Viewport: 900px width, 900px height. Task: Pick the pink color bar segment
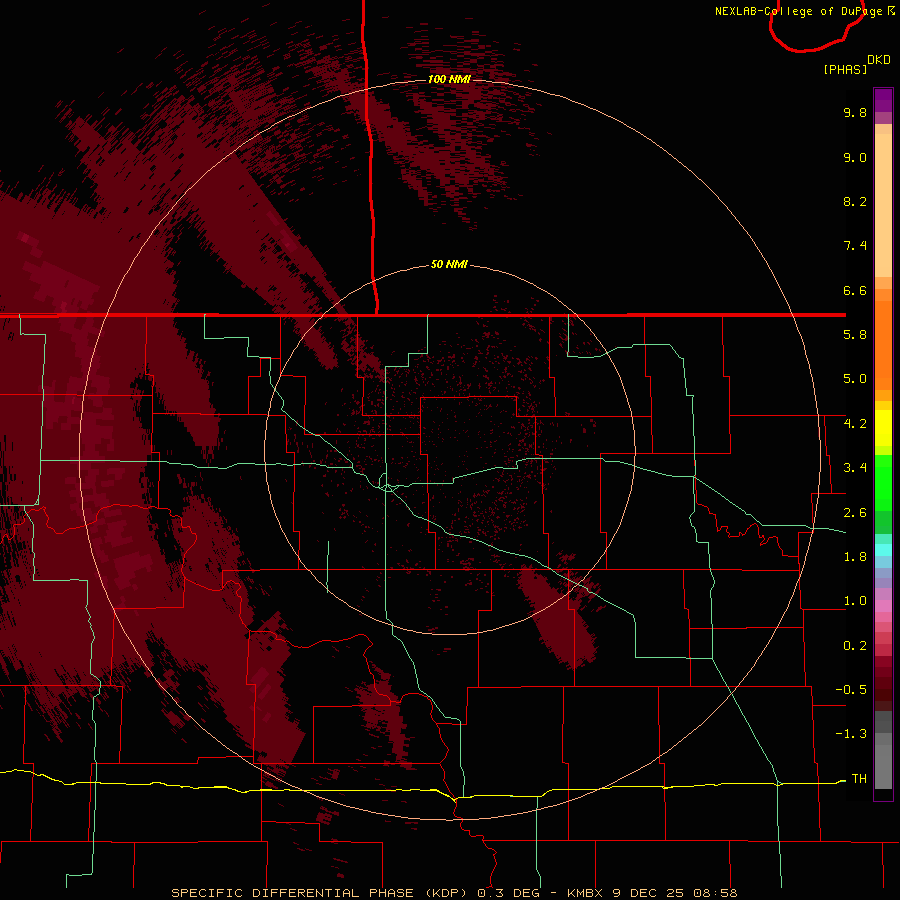point(883,606)
